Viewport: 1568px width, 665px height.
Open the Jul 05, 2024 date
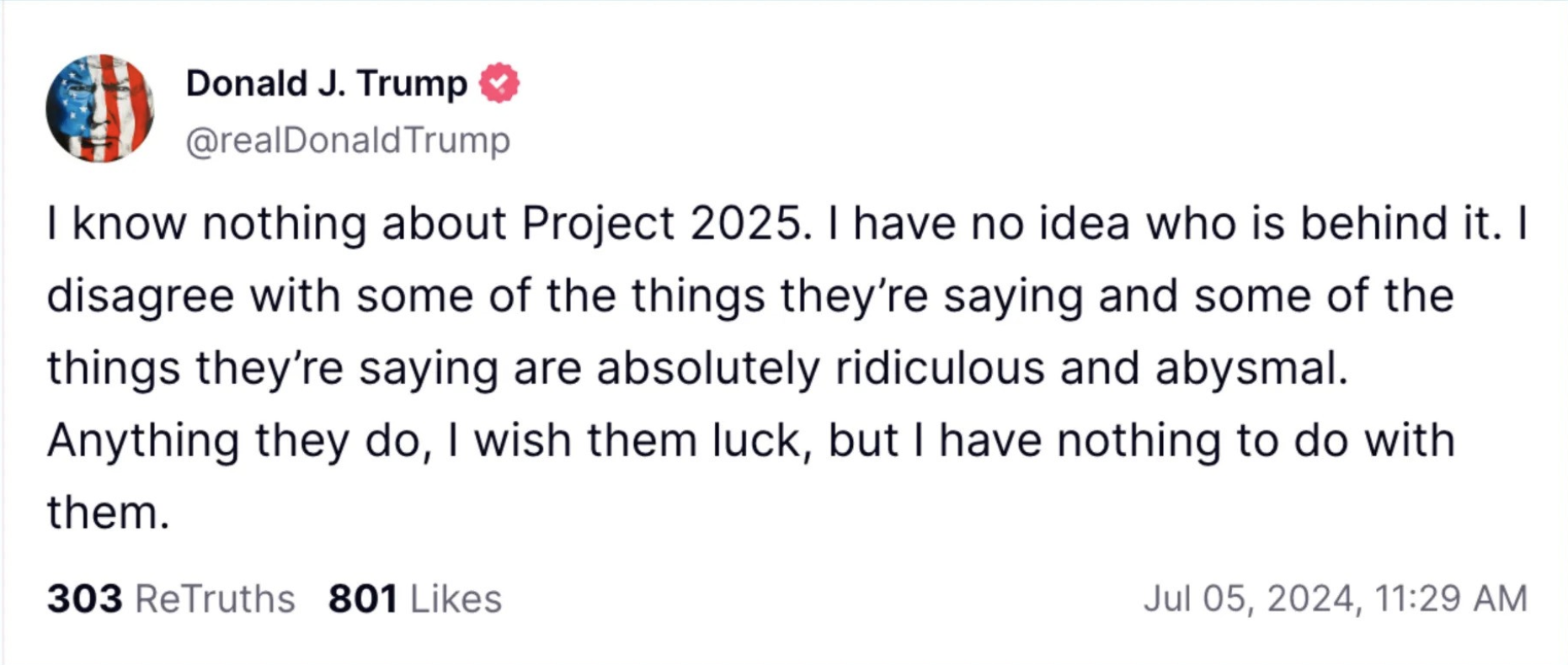pyautogui.click(x=1249, y=599)
